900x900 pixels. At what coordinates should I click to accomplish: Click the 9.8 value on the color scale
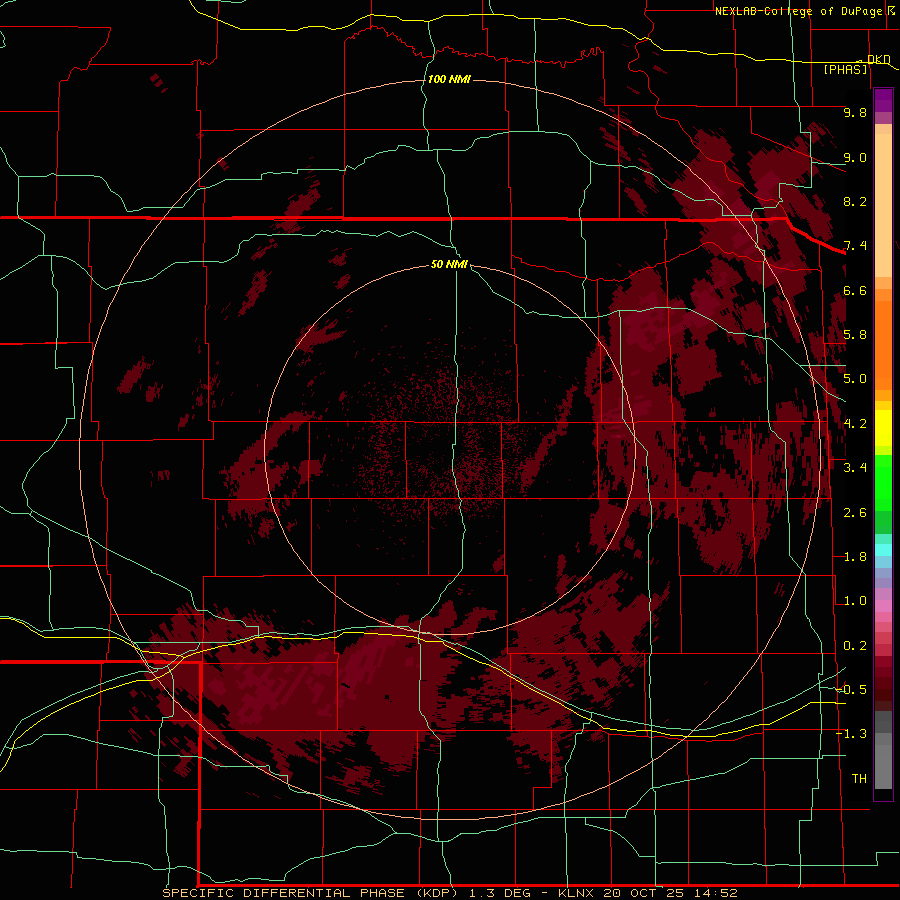coord(855,112)
